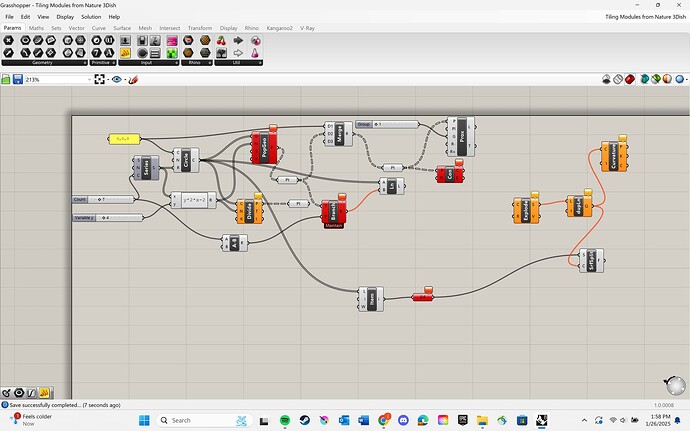The image size is (690, 431).
Task: Select the red PopGeo component
Action: (x=264, y=147)
